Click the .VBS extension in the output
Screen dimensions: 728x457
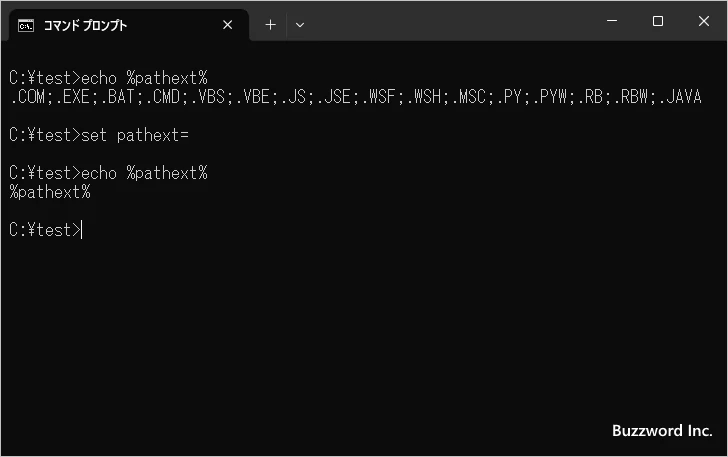tap(208, 97)
